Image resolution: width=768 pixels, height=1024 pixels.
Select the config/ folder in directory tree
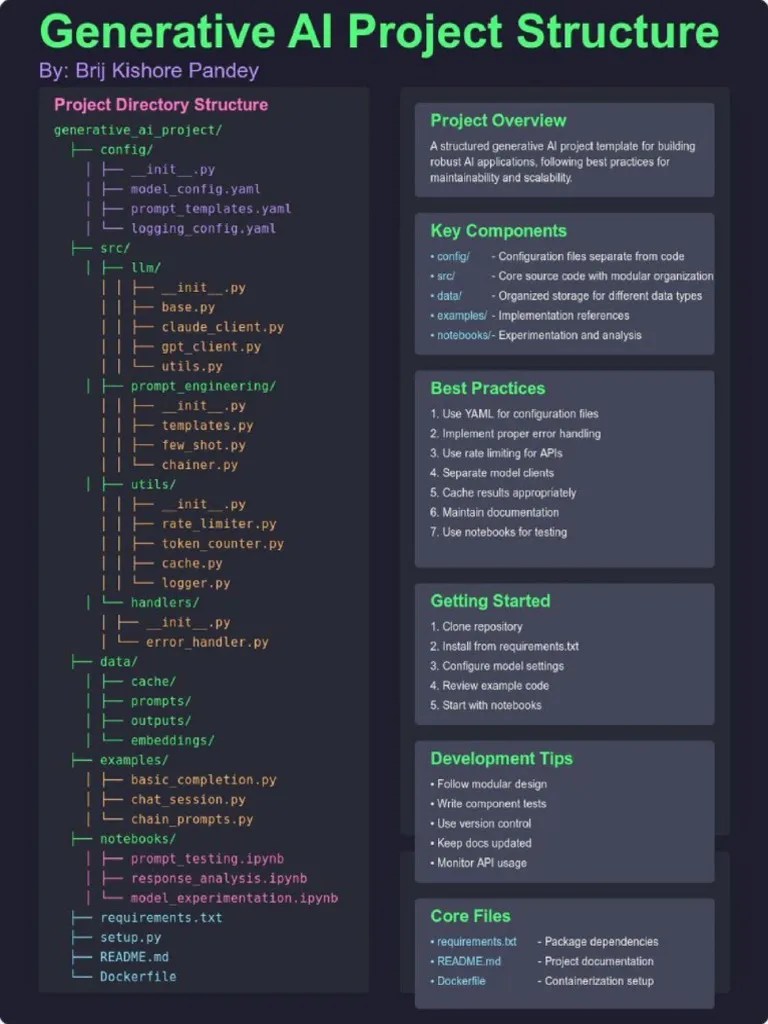coord(126,150)
